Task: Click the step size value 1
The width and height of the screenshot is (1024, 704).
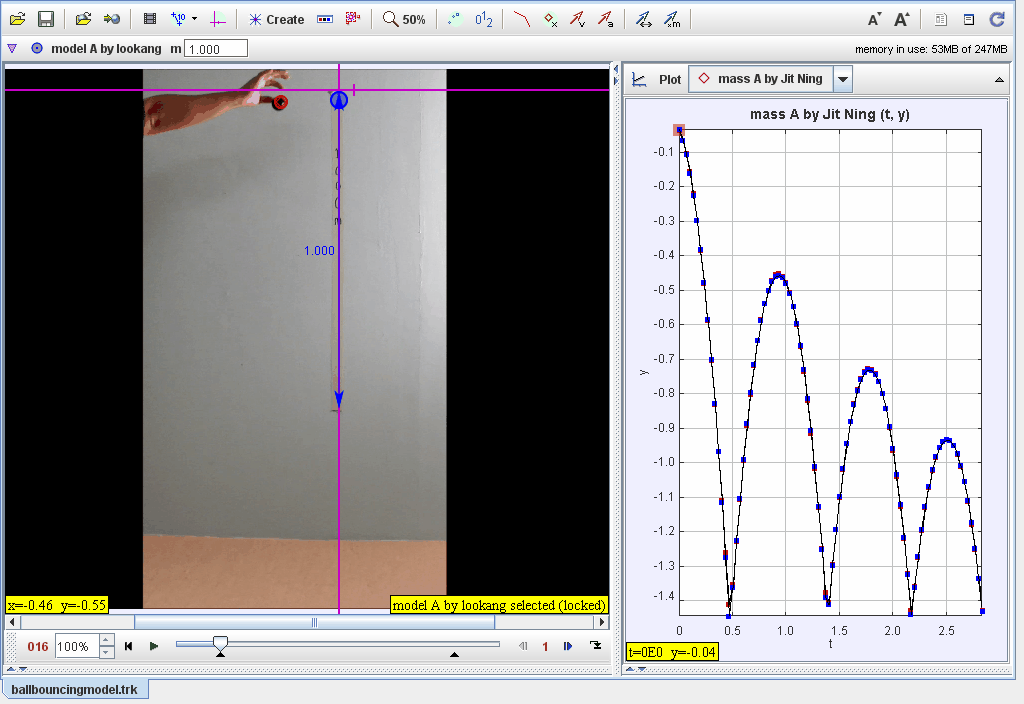Action: [x=545, y=647]
